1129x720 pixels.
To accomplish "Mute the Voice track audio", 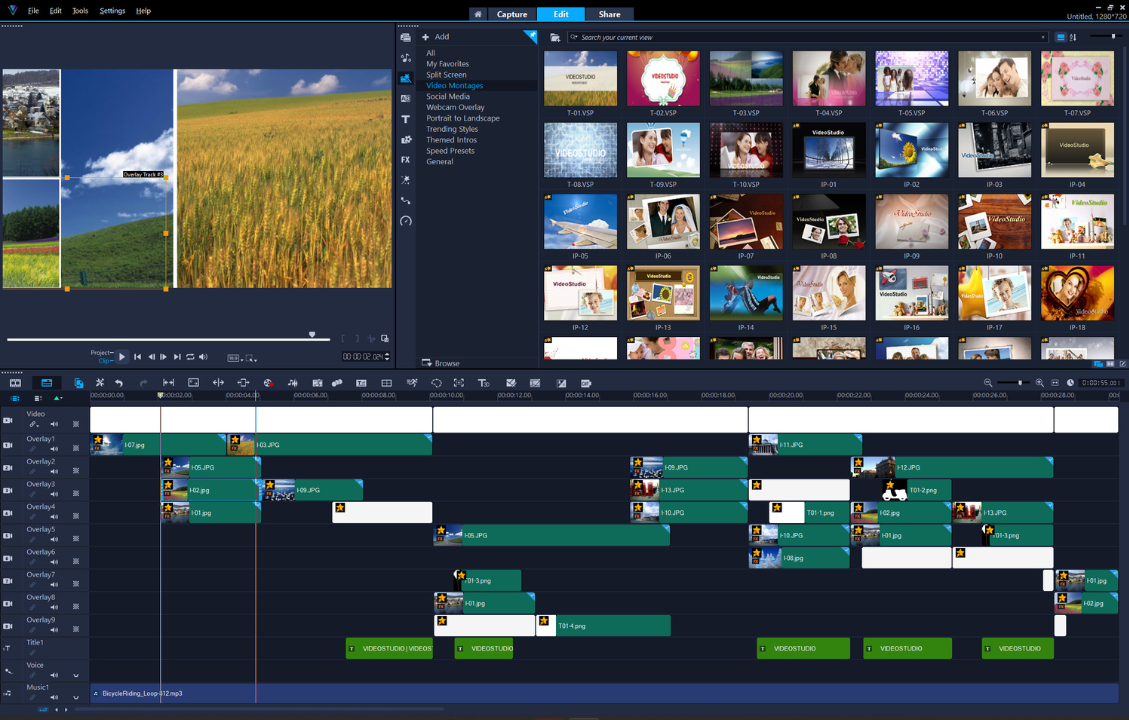I will (54, 675).
